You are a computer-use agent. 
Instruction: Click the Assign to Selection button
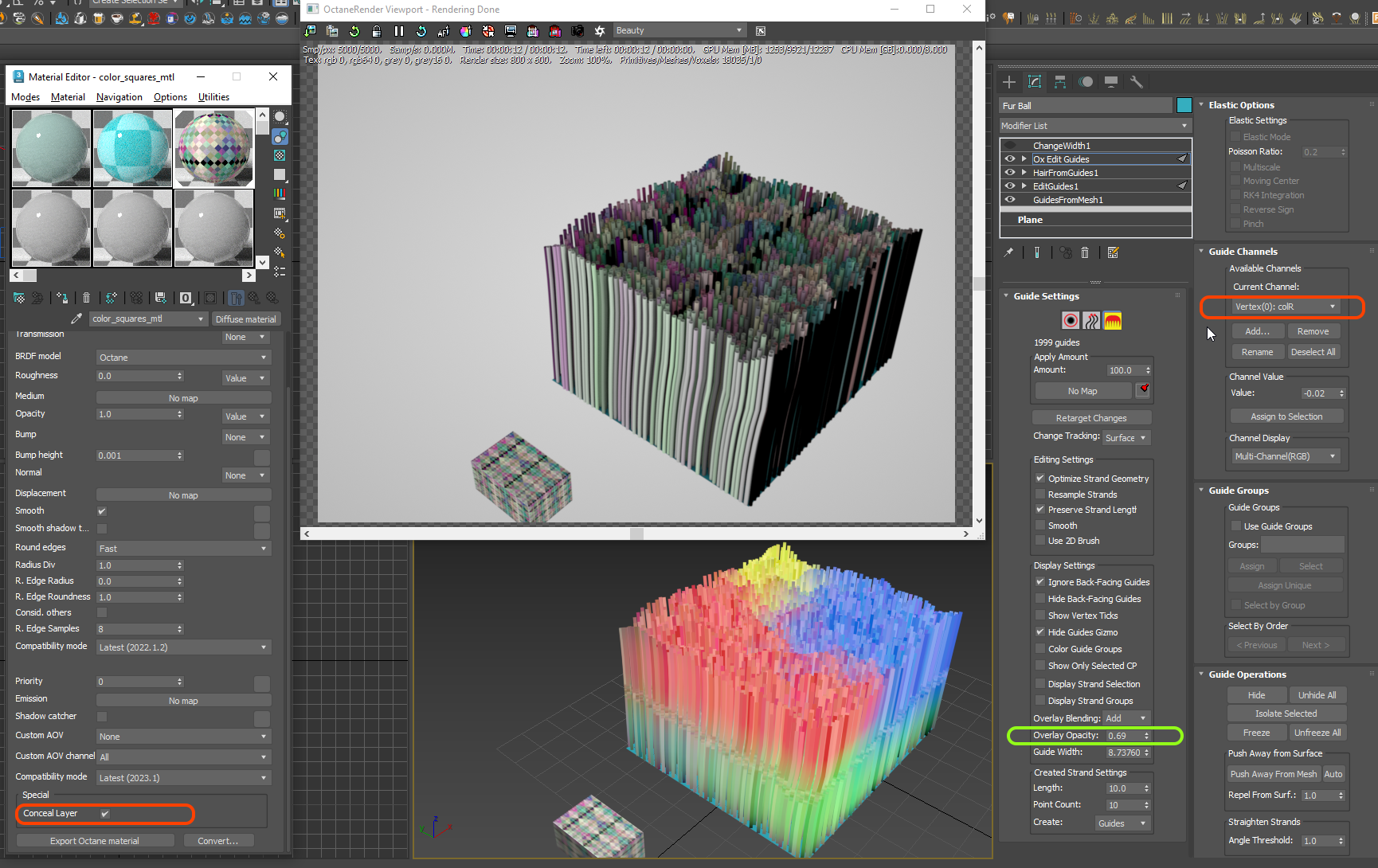click(1286, 416)
